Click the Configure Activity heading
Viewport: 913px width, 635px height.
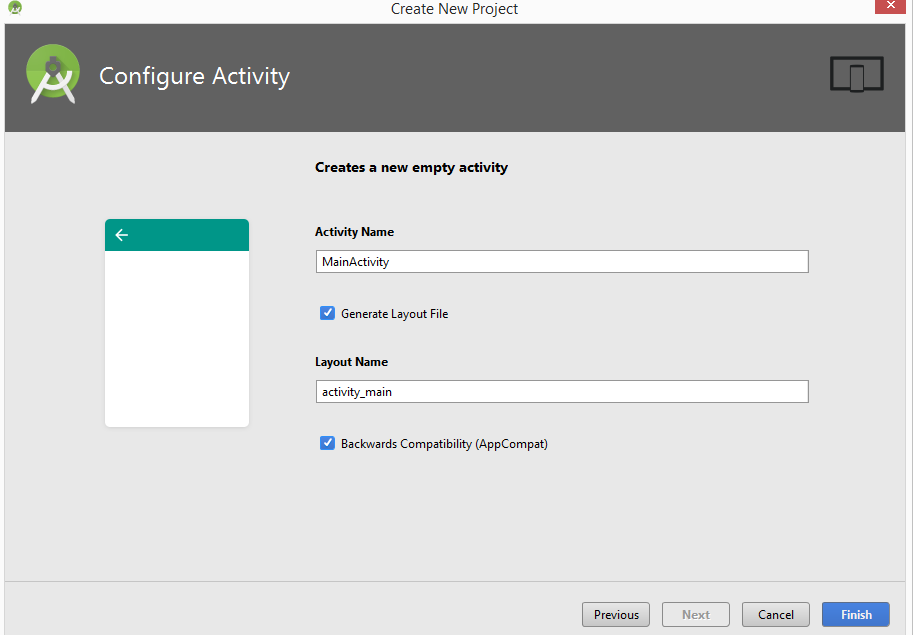click(x=194, y=76)
